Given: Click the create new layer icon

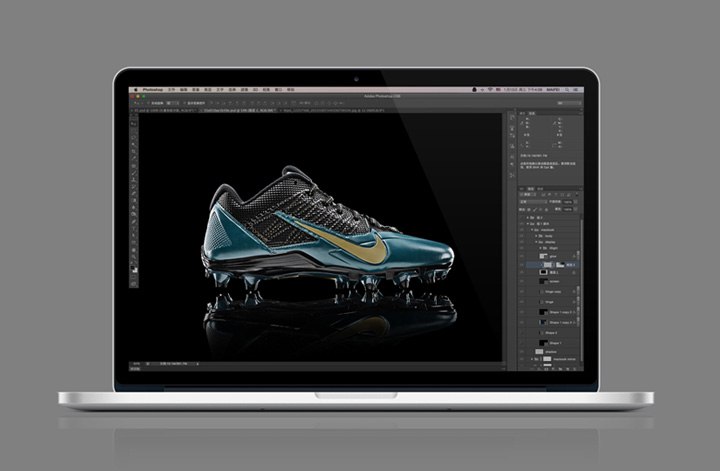Looking at the screenshot, I should click(568, 369).
